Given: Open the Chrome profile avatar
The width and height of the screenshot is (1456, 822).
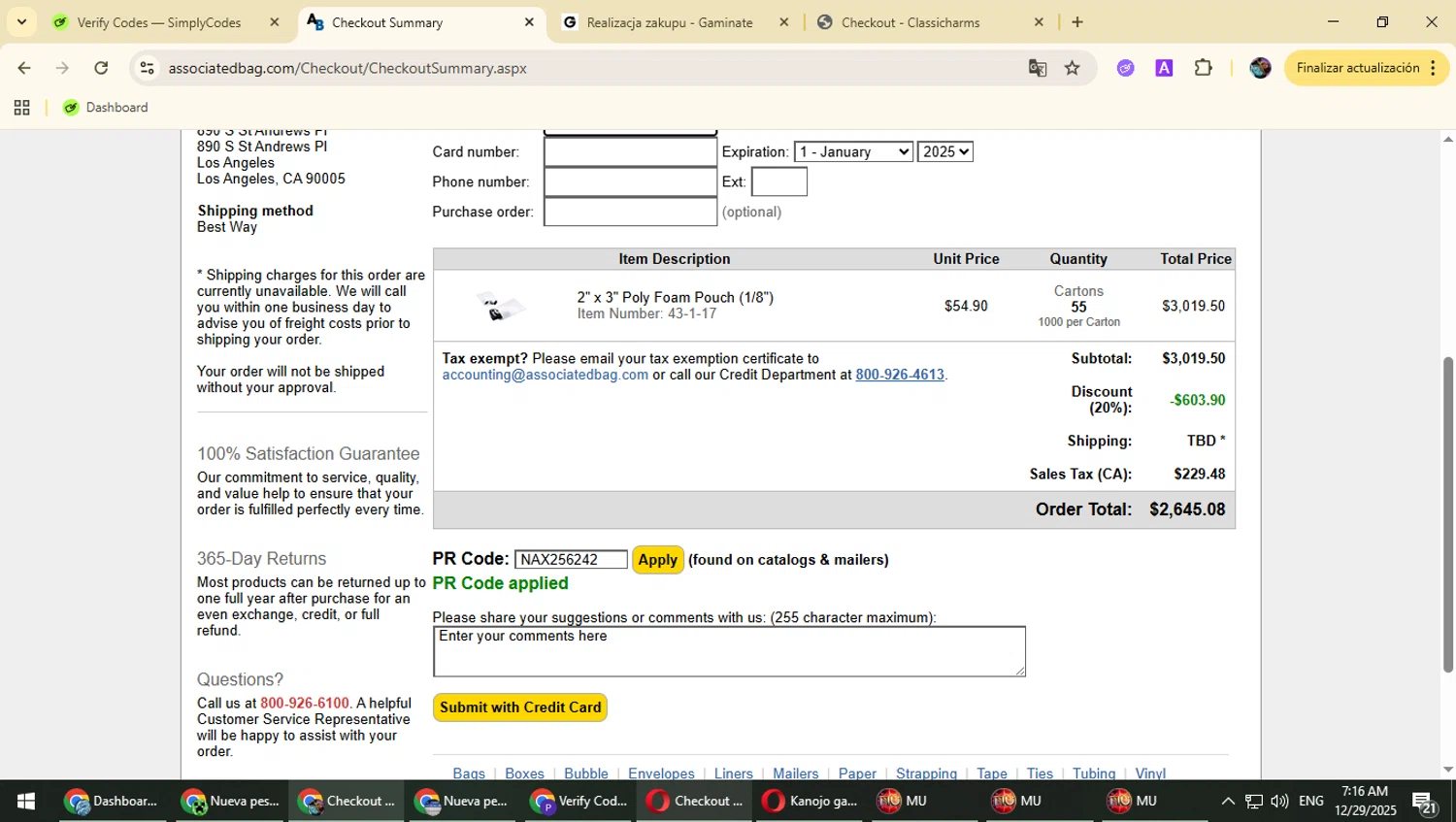Looking at the screenshot, I should [x=1260, y=68].
